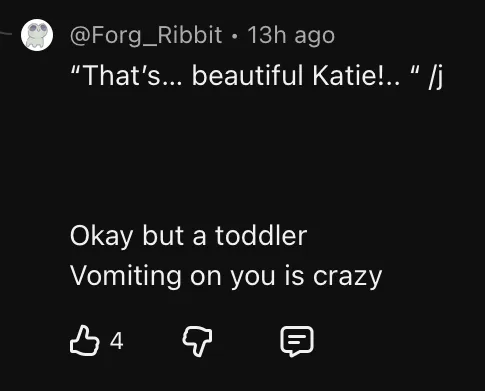Click the thread connector line beside the avatar
Viewport: 485px width, 391px height.
6,33
